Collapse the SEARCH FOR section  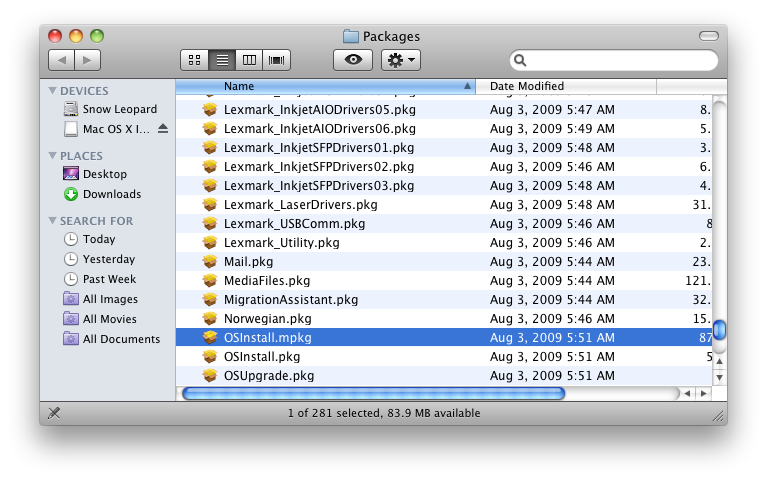(52, 221)
